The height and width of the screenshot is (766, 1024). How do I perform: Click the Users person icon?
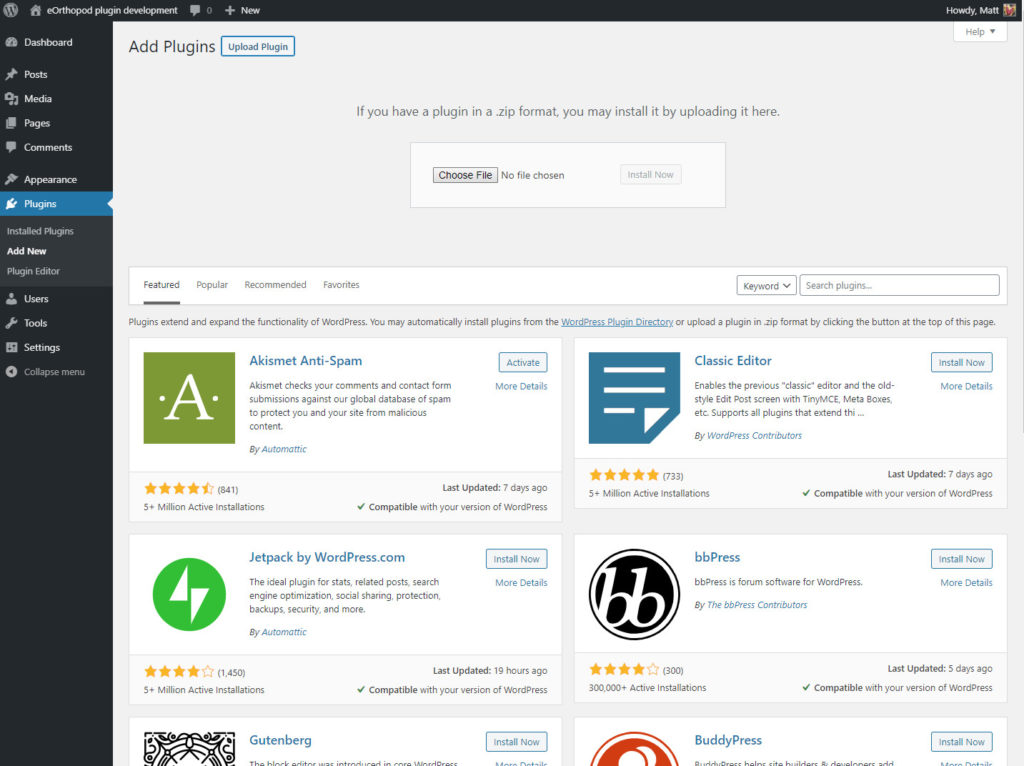[11, 298]
